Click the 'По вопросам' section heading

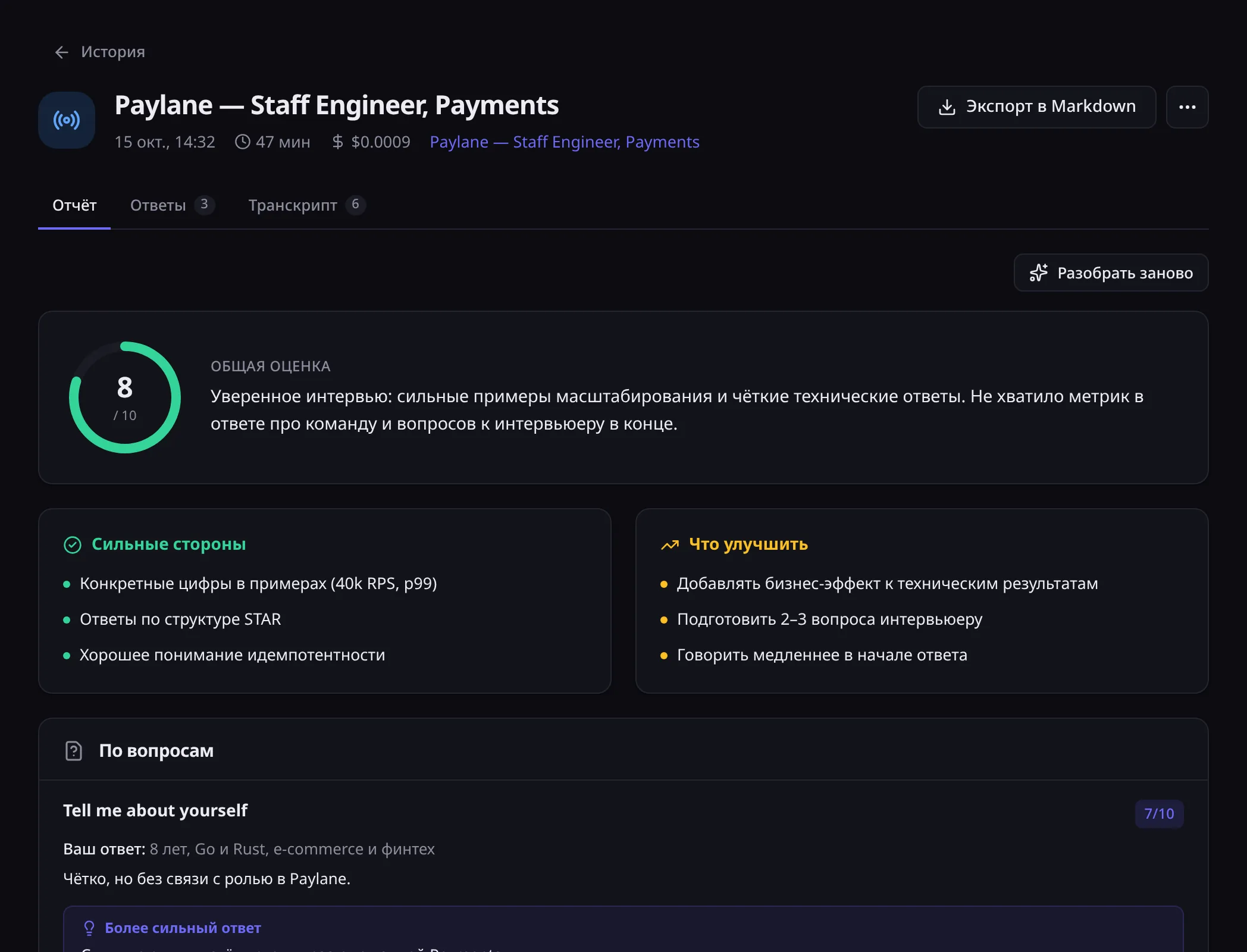pos(156,751)
